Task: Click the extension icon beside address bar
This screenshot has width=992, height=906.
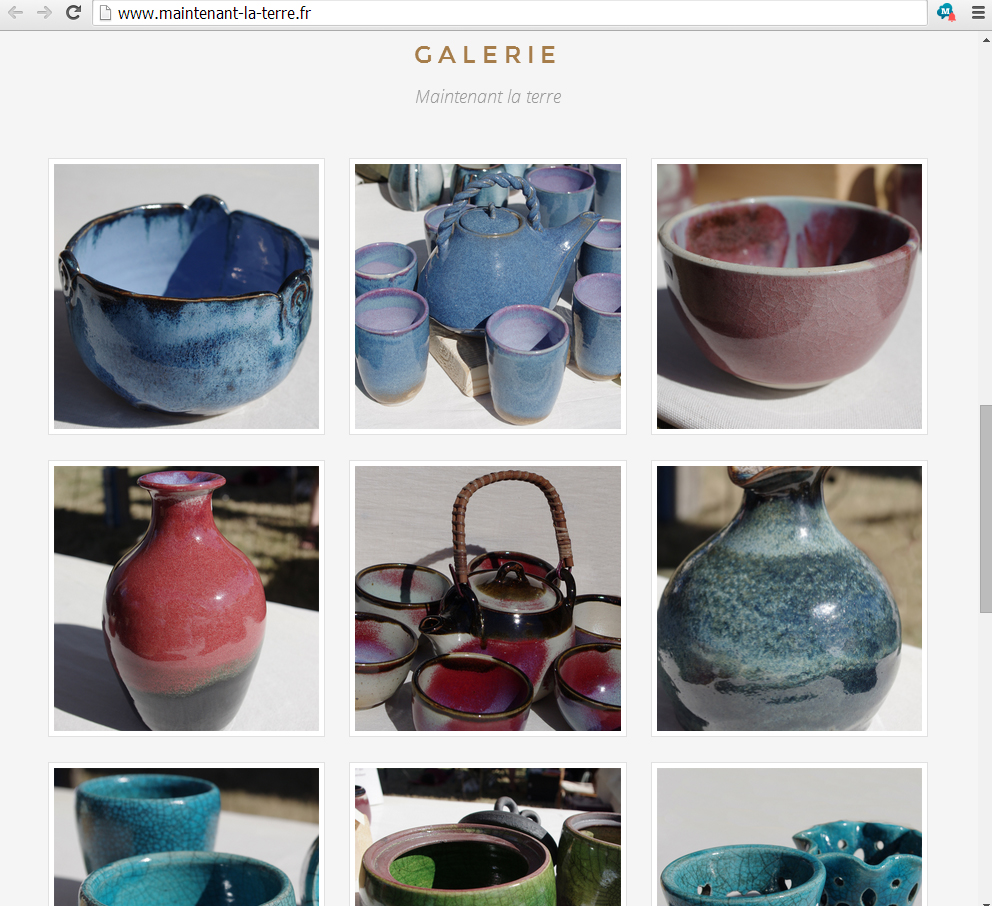Action: pos(946,12)
